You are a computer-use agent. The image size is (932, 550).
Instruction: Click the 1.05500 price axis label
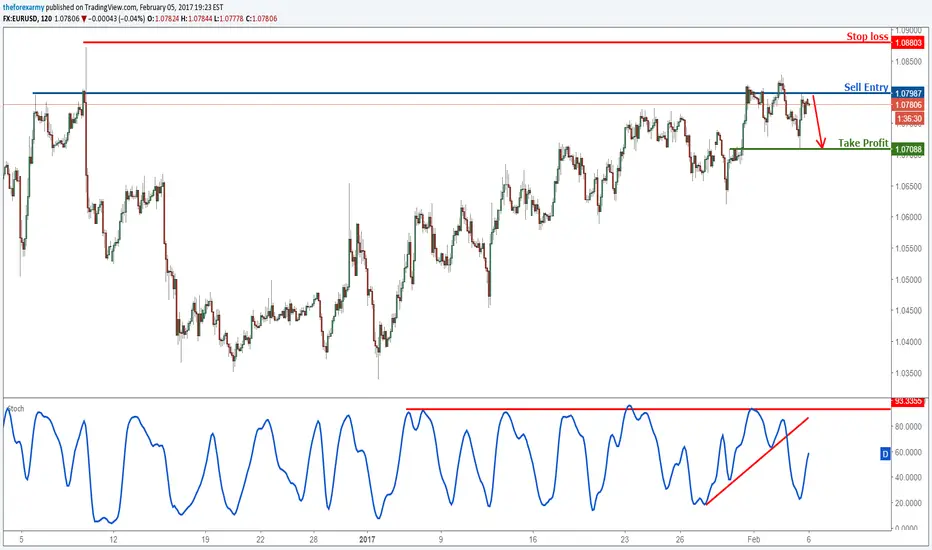[909, 249]
